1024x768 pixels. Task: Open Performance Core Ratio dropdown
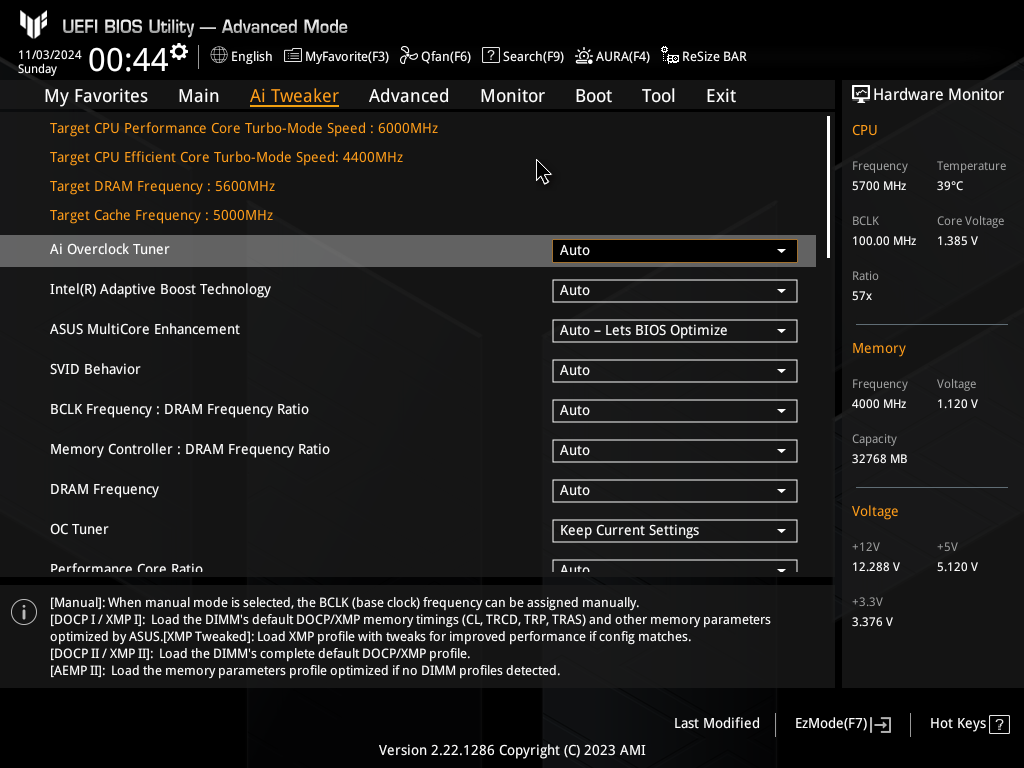[x=675, y=566]
